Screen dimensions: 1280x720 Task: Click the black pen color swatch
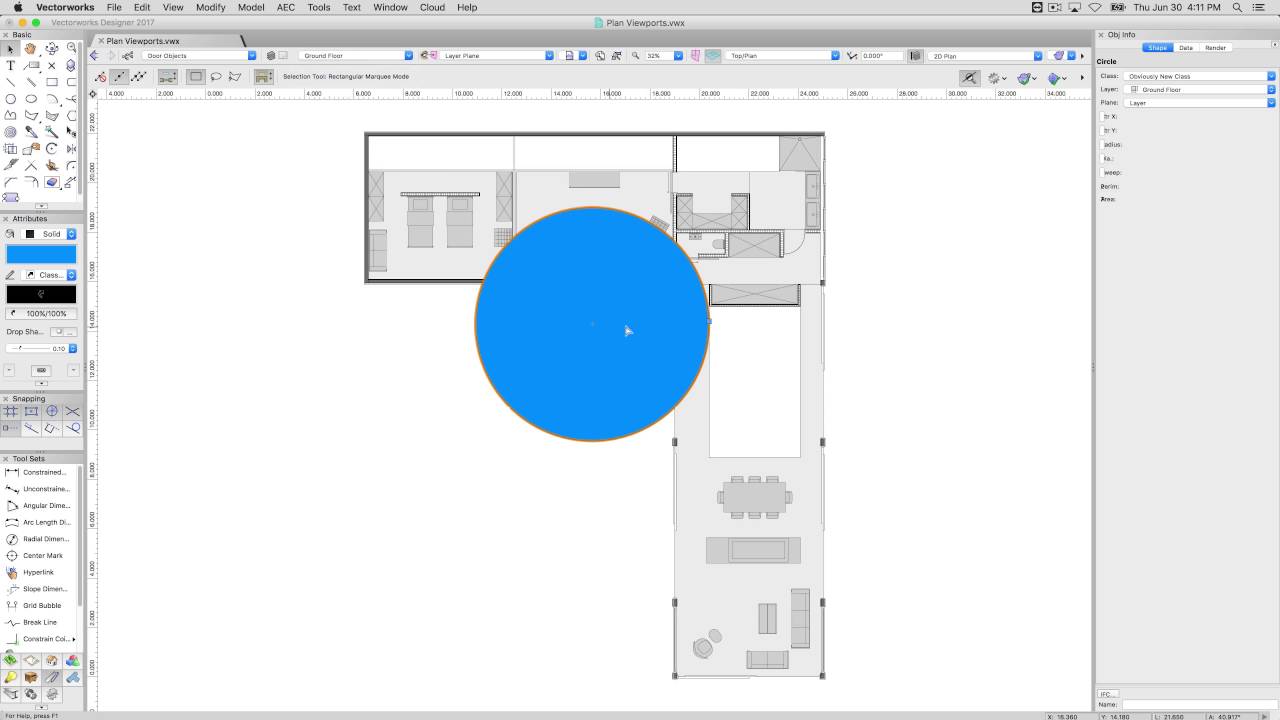coord(41,294)
